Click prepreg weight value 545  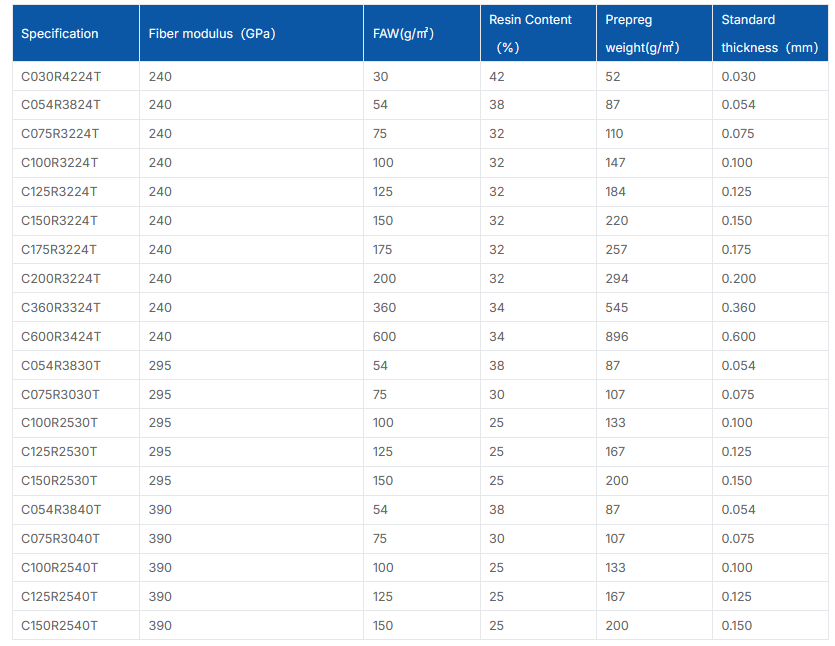click(617, 308)
